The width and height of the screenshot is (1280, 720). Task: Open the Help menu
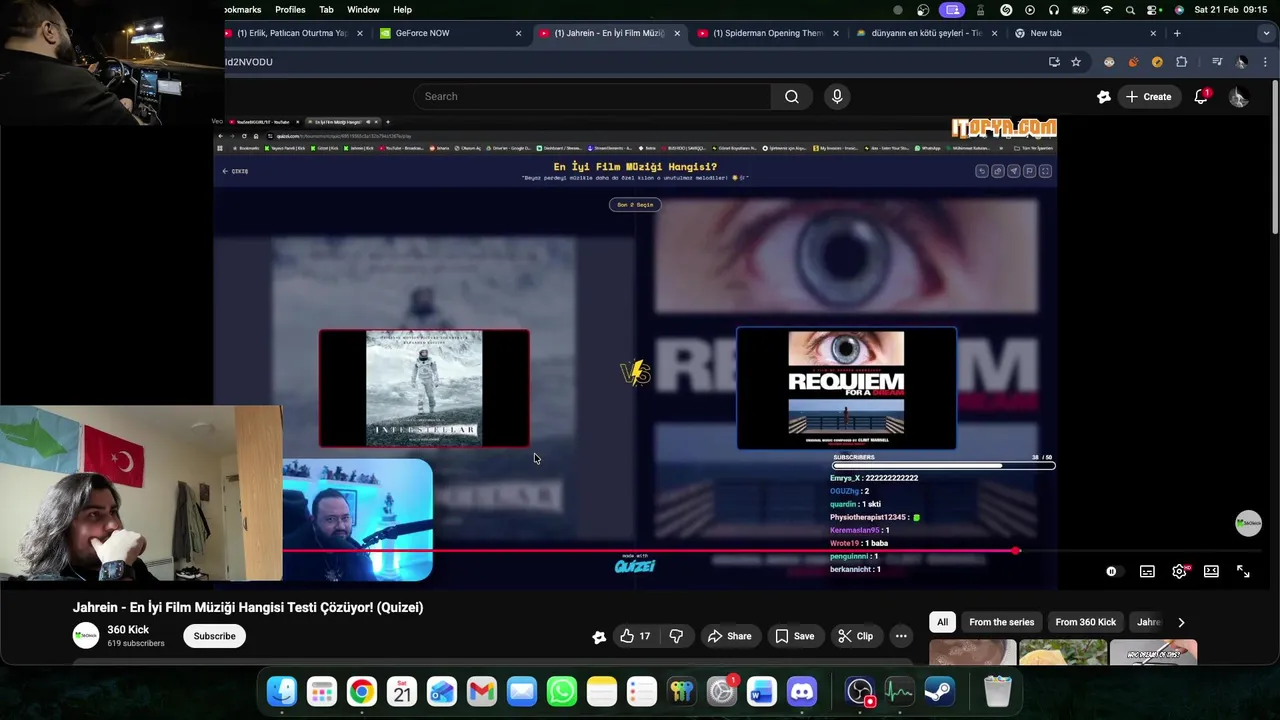[402, 10]
